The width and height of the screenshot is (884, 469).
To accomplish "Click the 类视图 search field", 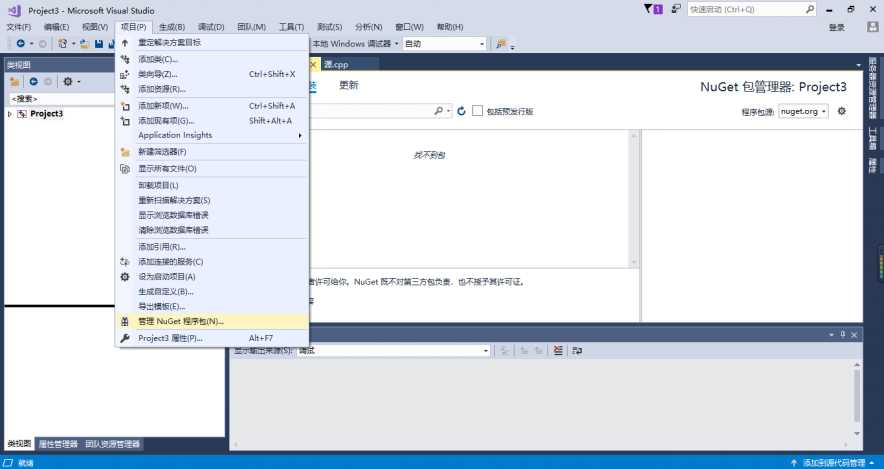I will [x=62, y=99].
